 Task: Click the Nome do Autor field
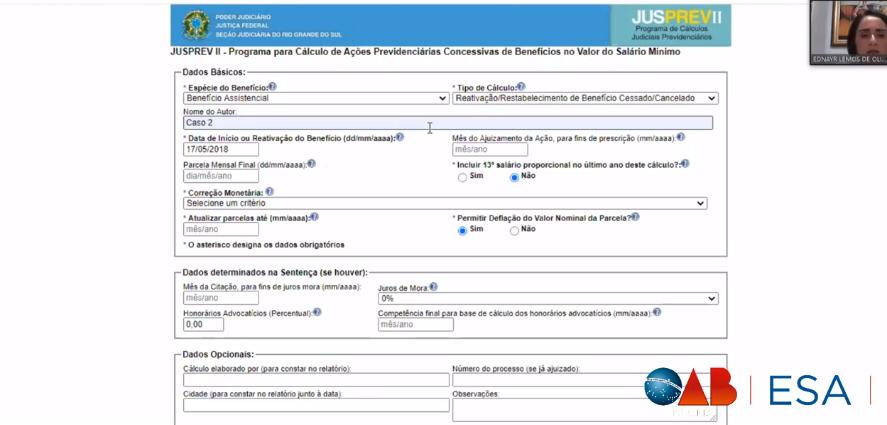point(448,123)
